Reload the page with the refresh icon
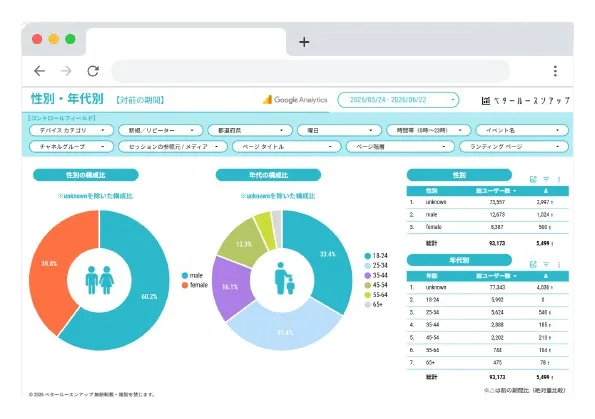The height and width of the screenshot is (419, 595). pyautogui.click(x=93, y=71)
